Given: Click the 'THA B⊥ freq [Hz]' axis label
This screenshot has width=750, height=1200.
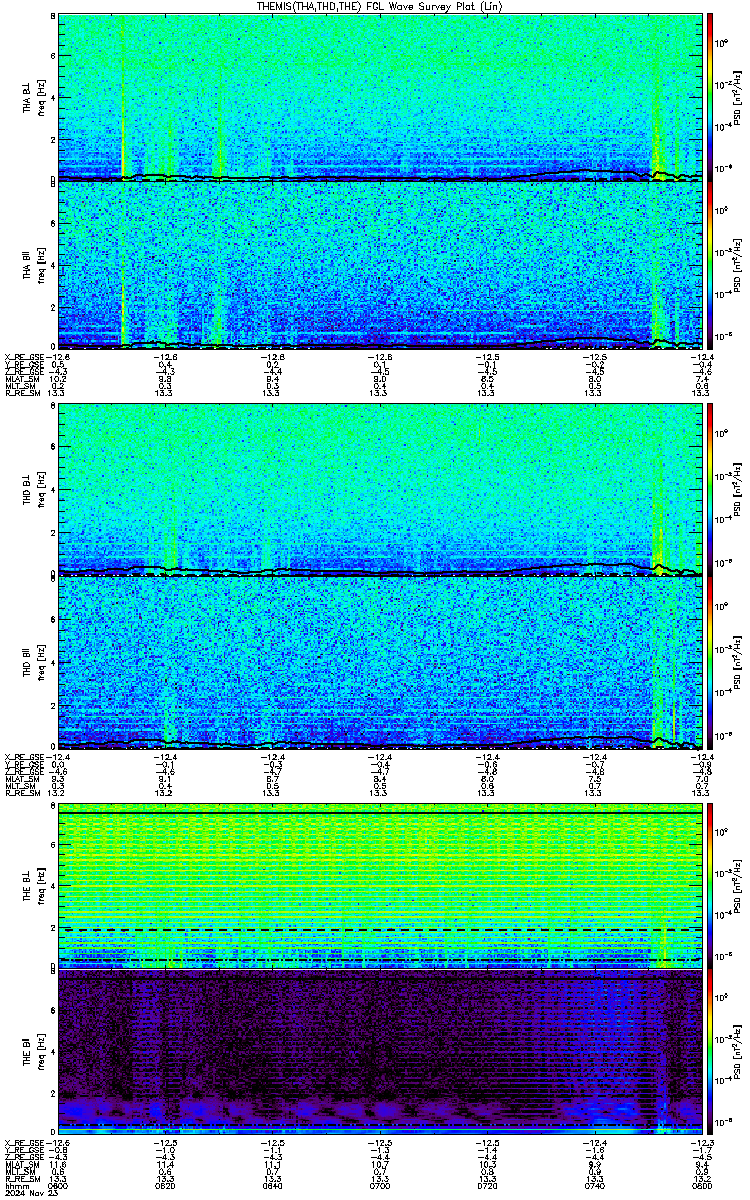Looking at the screenshot, I should 33,98.
